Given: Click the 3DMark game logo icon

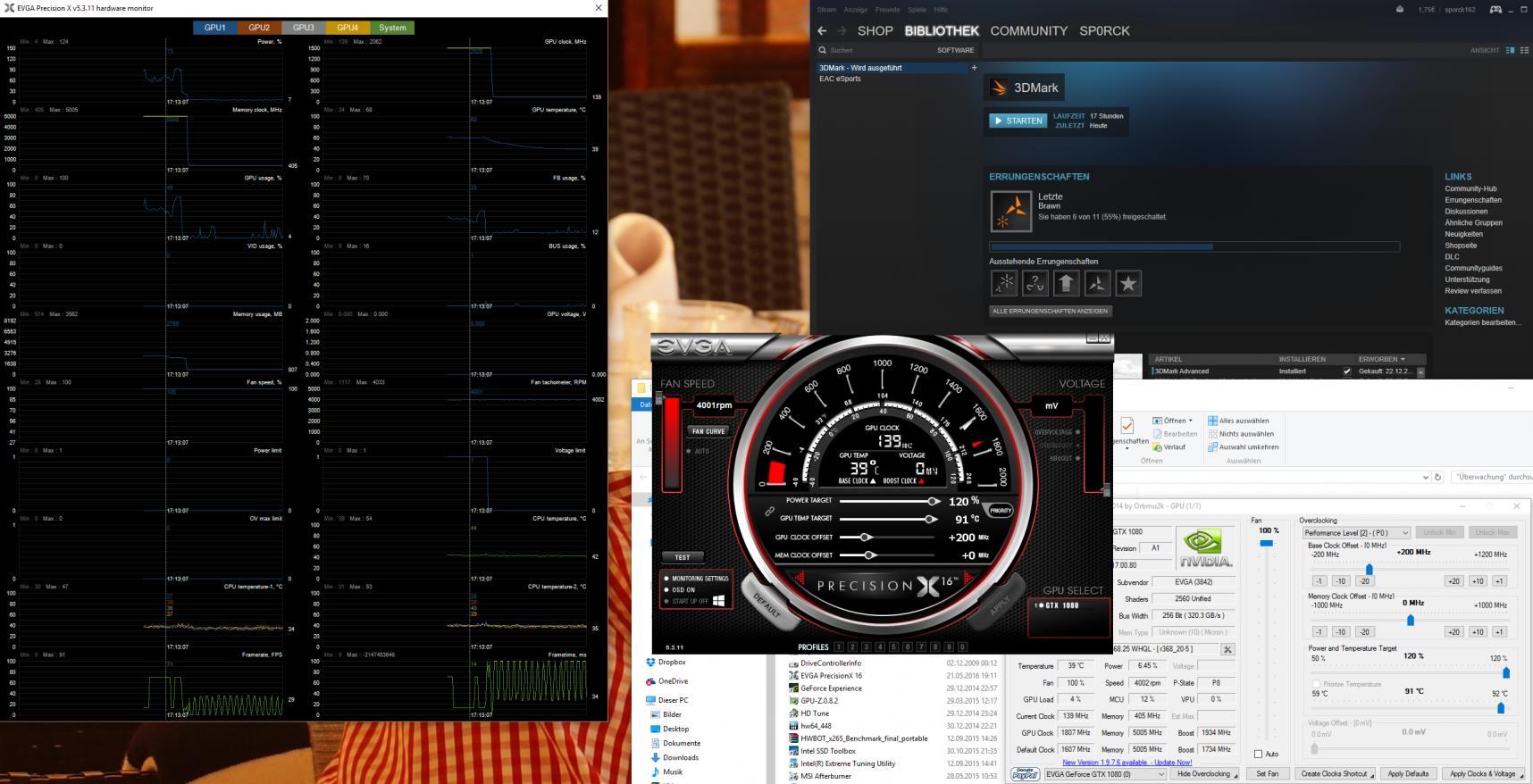Looking at the screenshot, I should point(999,88).
